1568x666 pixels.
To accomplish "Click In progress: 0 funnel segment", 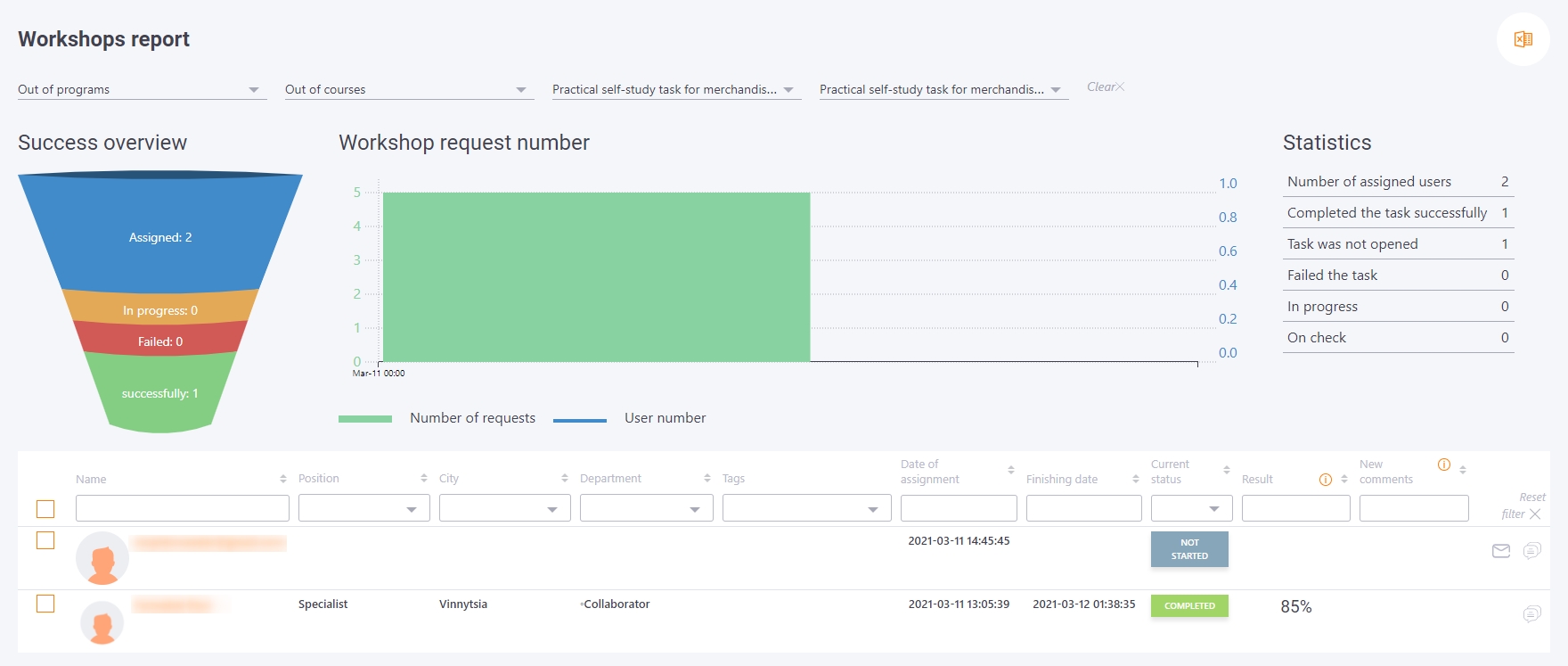I will tap(160, 308).
